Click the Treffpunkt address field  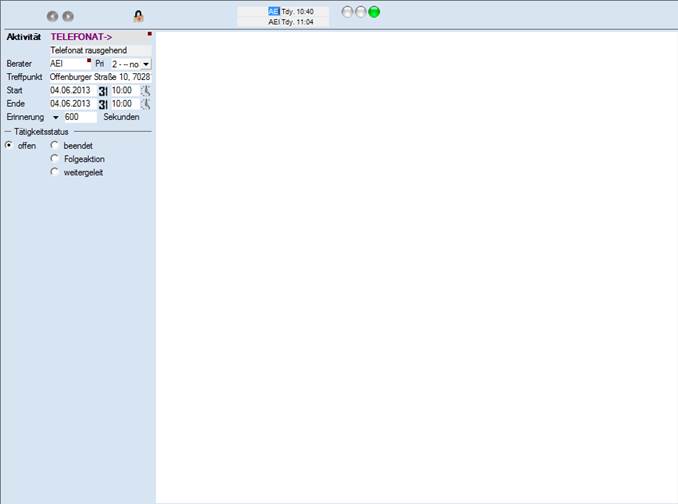(100, 77)
